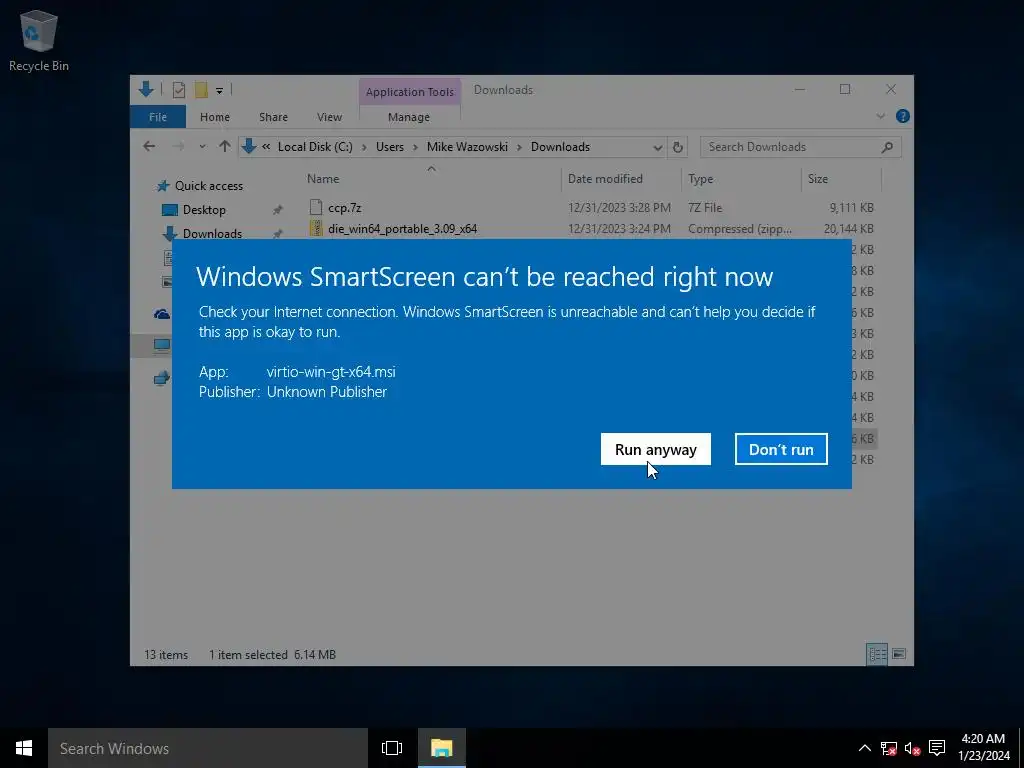Click 9,111 KB size of ccp.7z

click(x=852, y=208)
